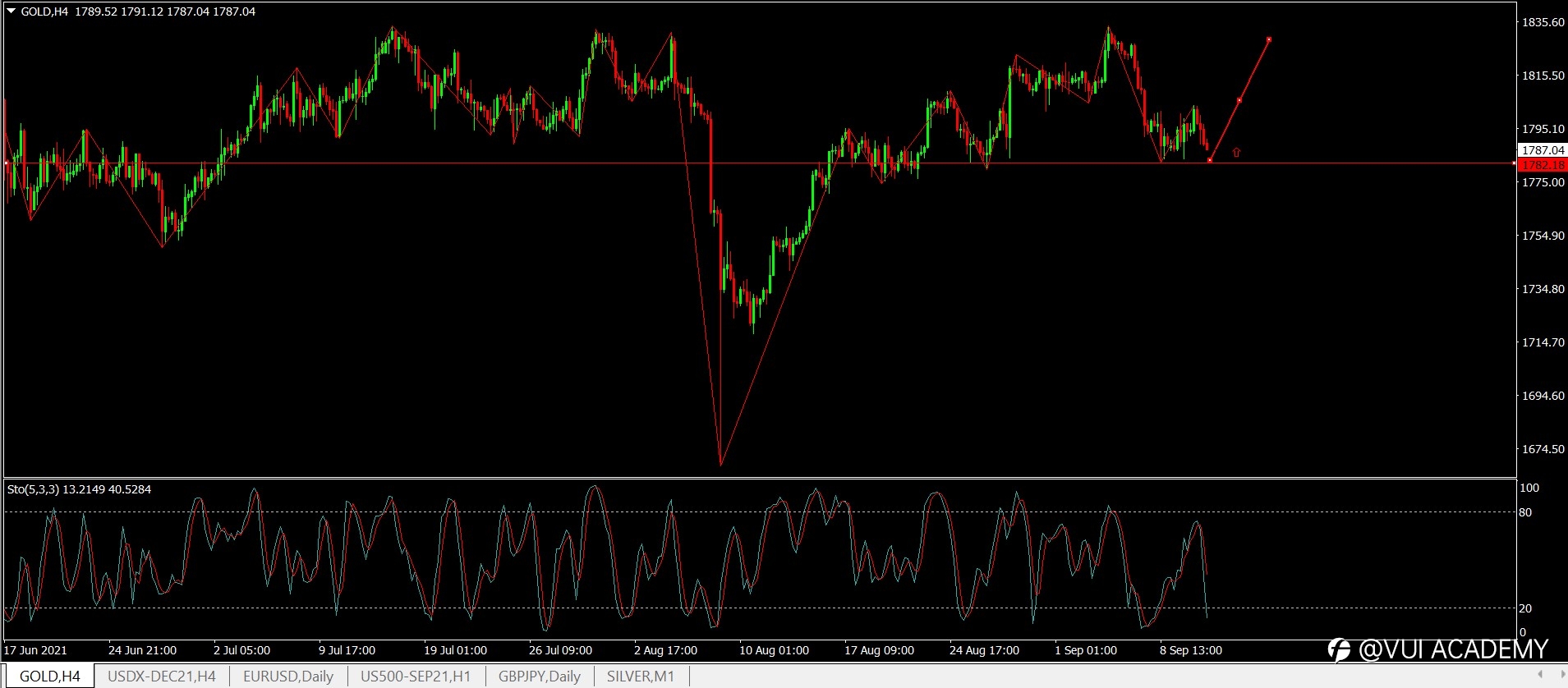Click the 26 Jul 09:00 time label
The width and height of the screenshot is (1568, 688).
tap(560, 650)
